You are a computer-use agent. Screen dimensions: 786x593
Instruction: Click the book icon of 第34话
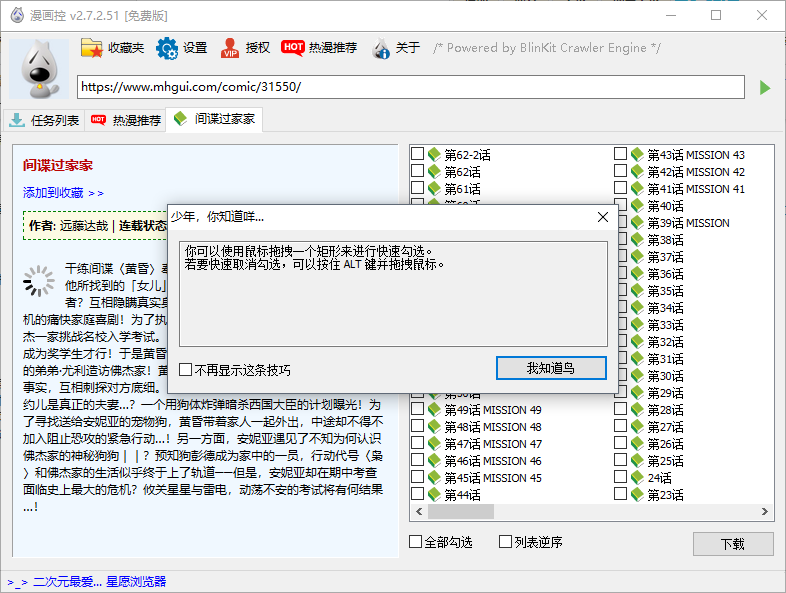pyautogui.click(x=637, y=308)
